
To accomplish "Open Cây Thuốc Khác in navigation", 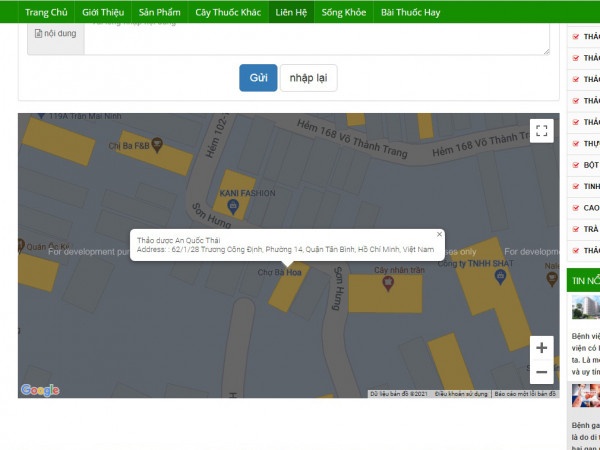I will [x=228, y=12].
